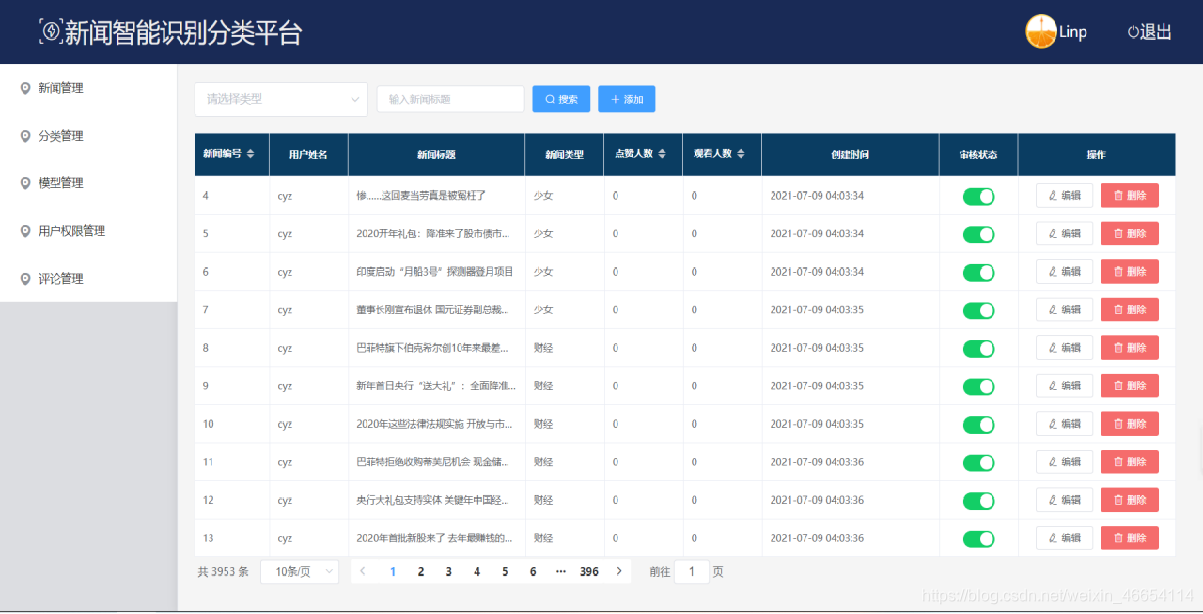Viewport: 1203px width, 614px height.
Task: Click the Linp user avatar
Action: tap(1041, 32)
